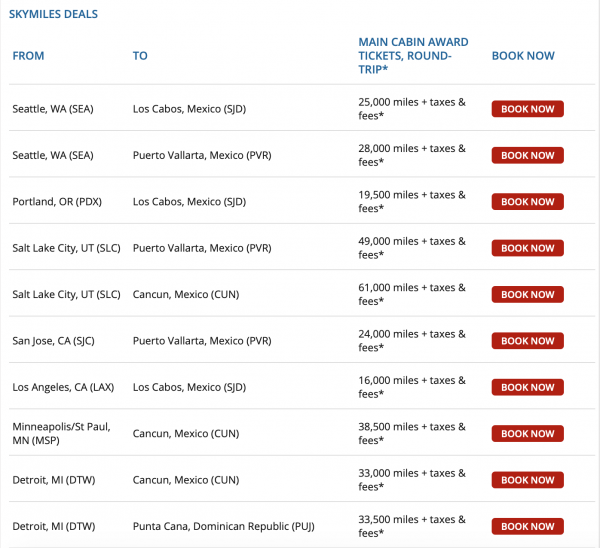Click Portland, OR (PDX) origin cell
Screen dimensions: 600x548
[x=59, y=202]
